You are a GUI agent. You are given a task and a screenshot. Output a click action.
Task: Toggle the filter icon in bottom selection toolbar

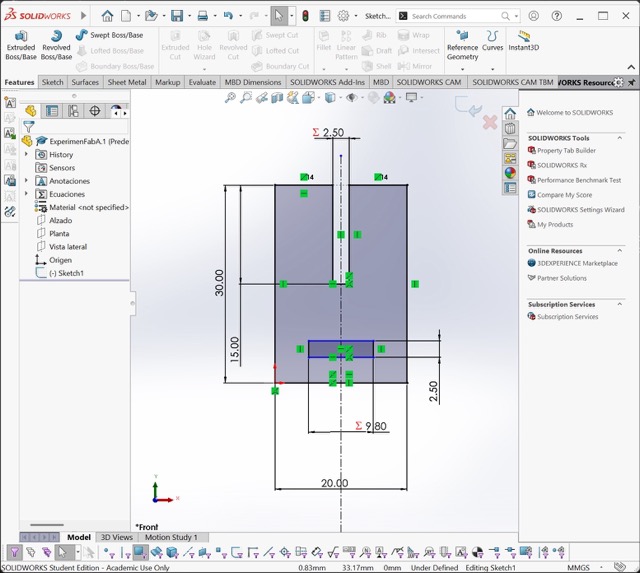14,553
